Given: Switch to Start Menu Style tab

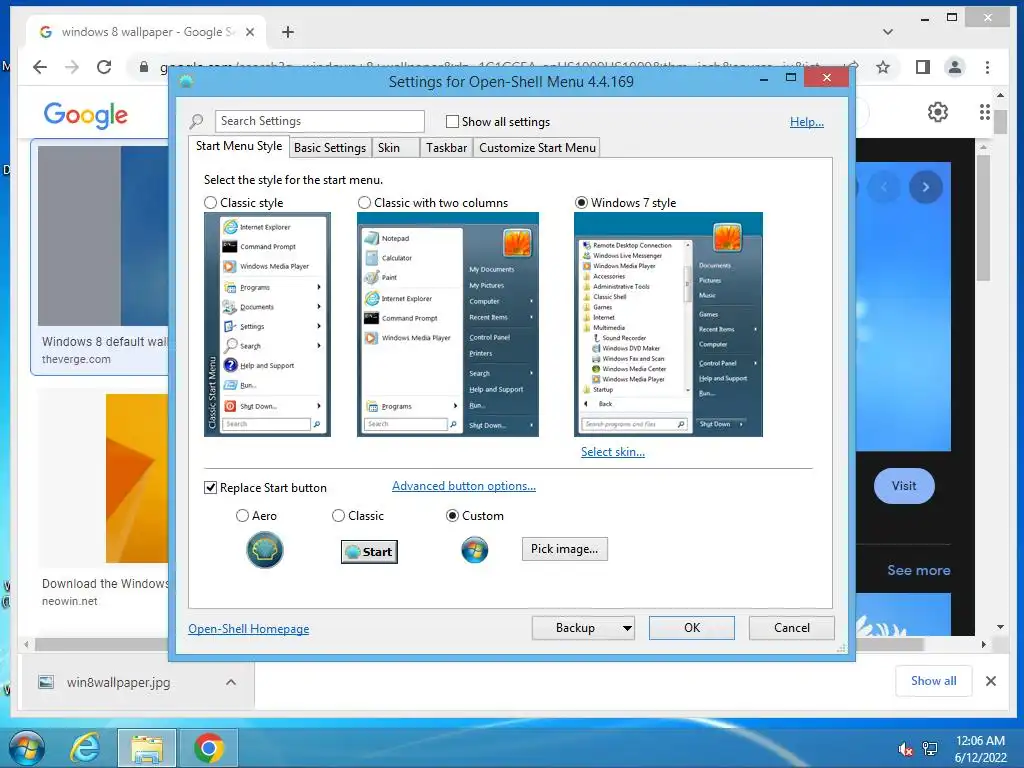Looking at the screenshot, I should pyautogui.click(x=239, y=146).
